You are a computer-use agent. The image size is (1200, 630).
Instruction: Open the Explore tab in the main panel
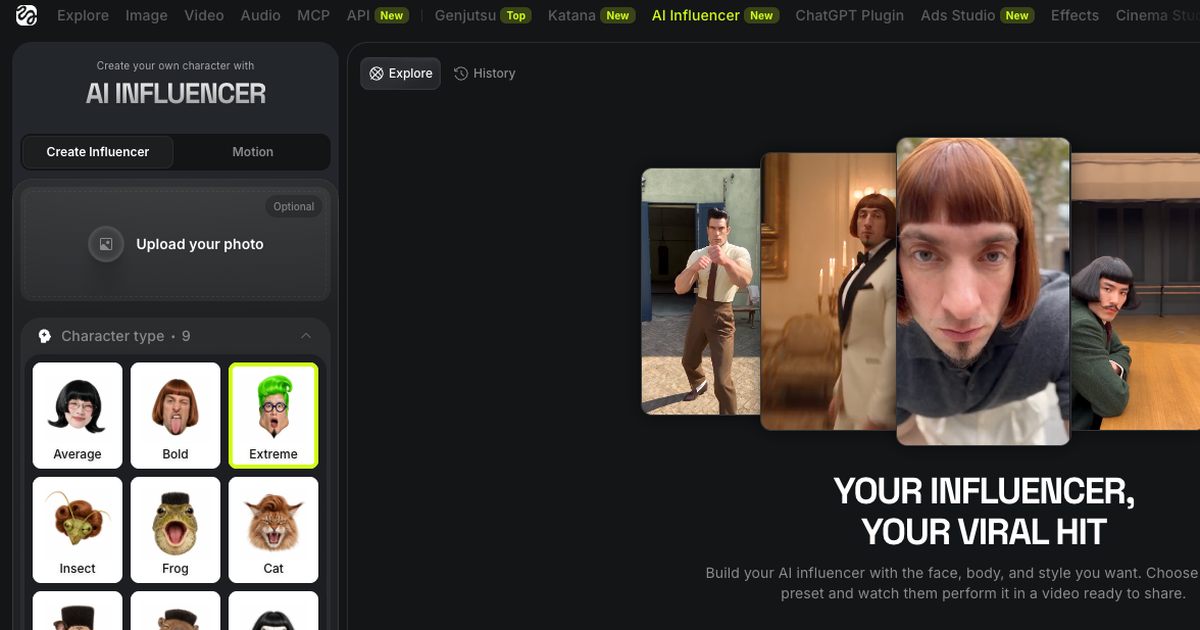[400, 73]
